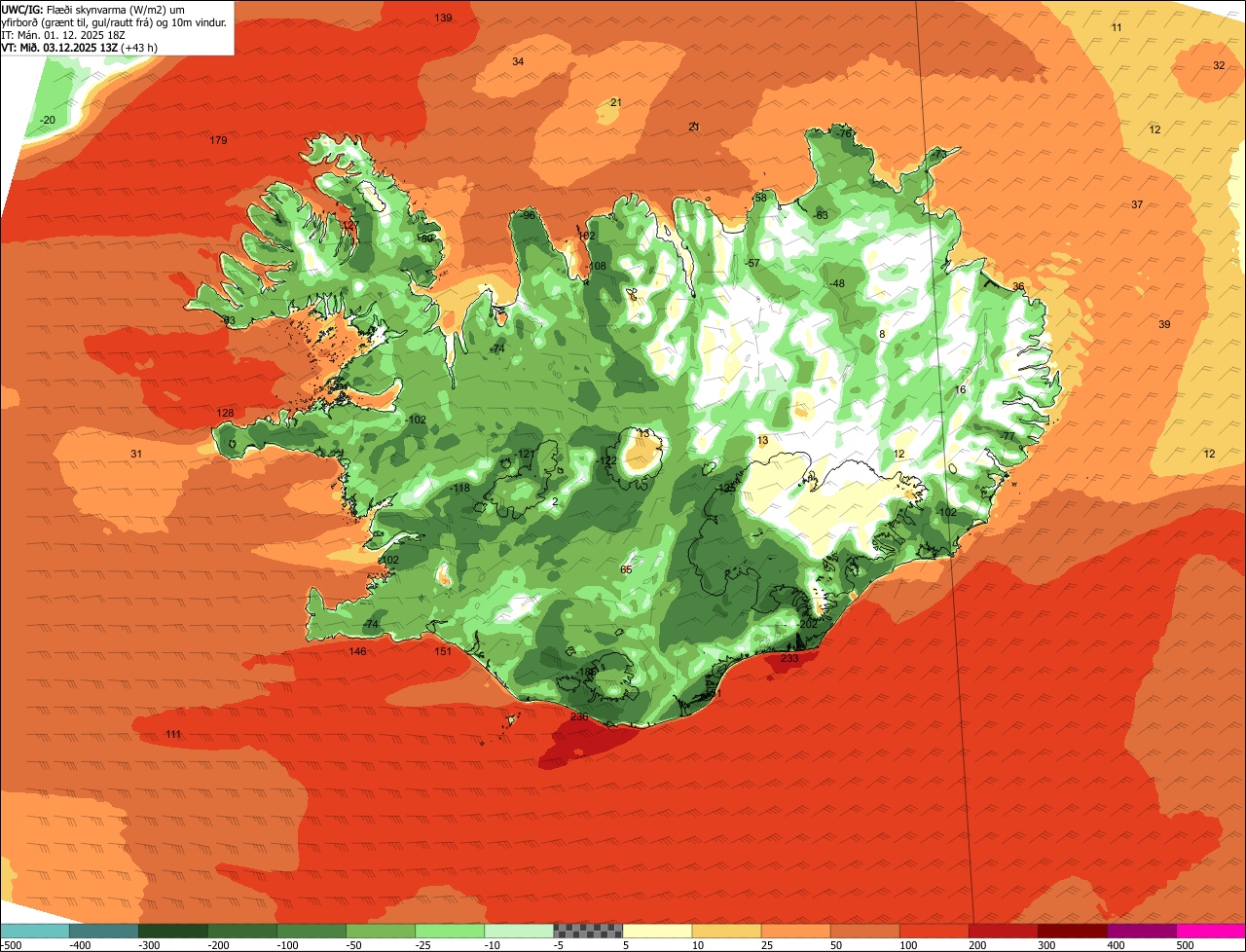Click the map value '151' off the southwest coast
Viewport: 1246px width, 952px height.
[x=443, y=652]
